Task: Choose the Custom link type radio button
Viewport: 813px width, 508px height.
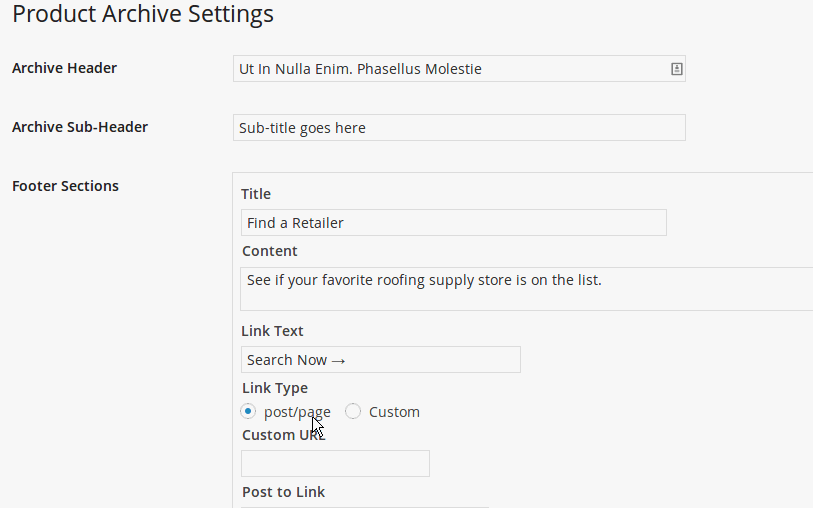Action: (353, 411)
